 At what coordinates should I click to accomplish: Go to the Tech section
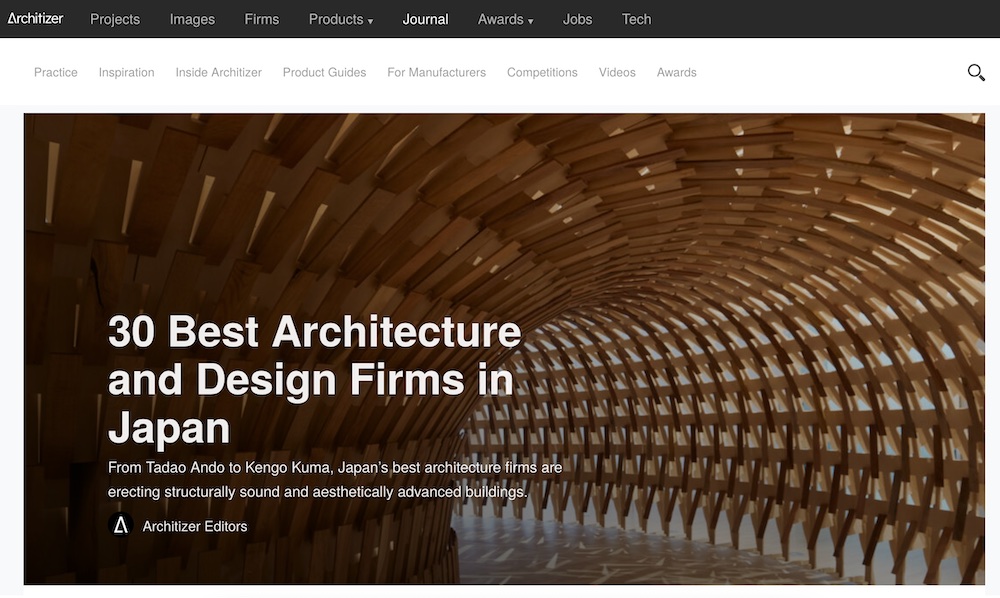pos(636,19)
